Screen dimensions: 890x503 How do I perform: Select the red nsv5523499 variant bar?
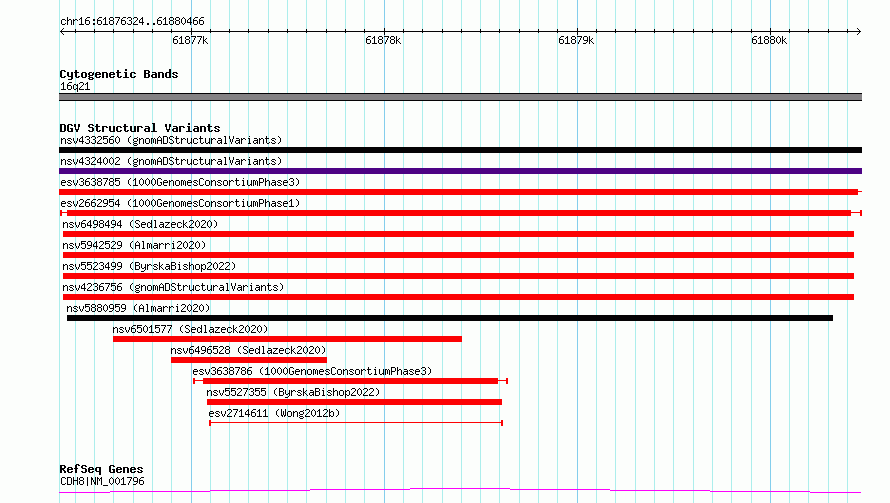click(x=459, y=276)
